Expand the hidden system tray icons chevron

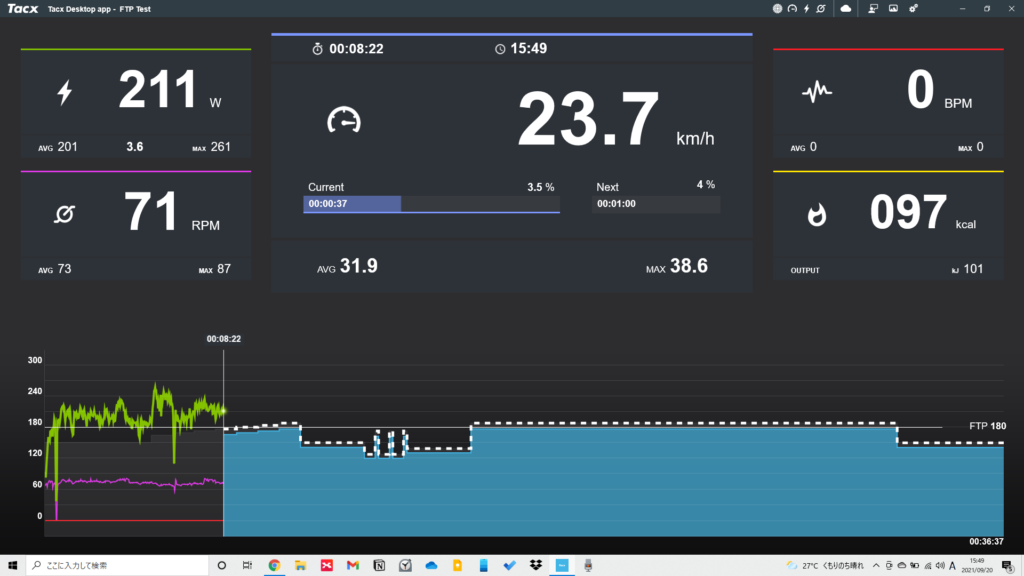[876, 565]
